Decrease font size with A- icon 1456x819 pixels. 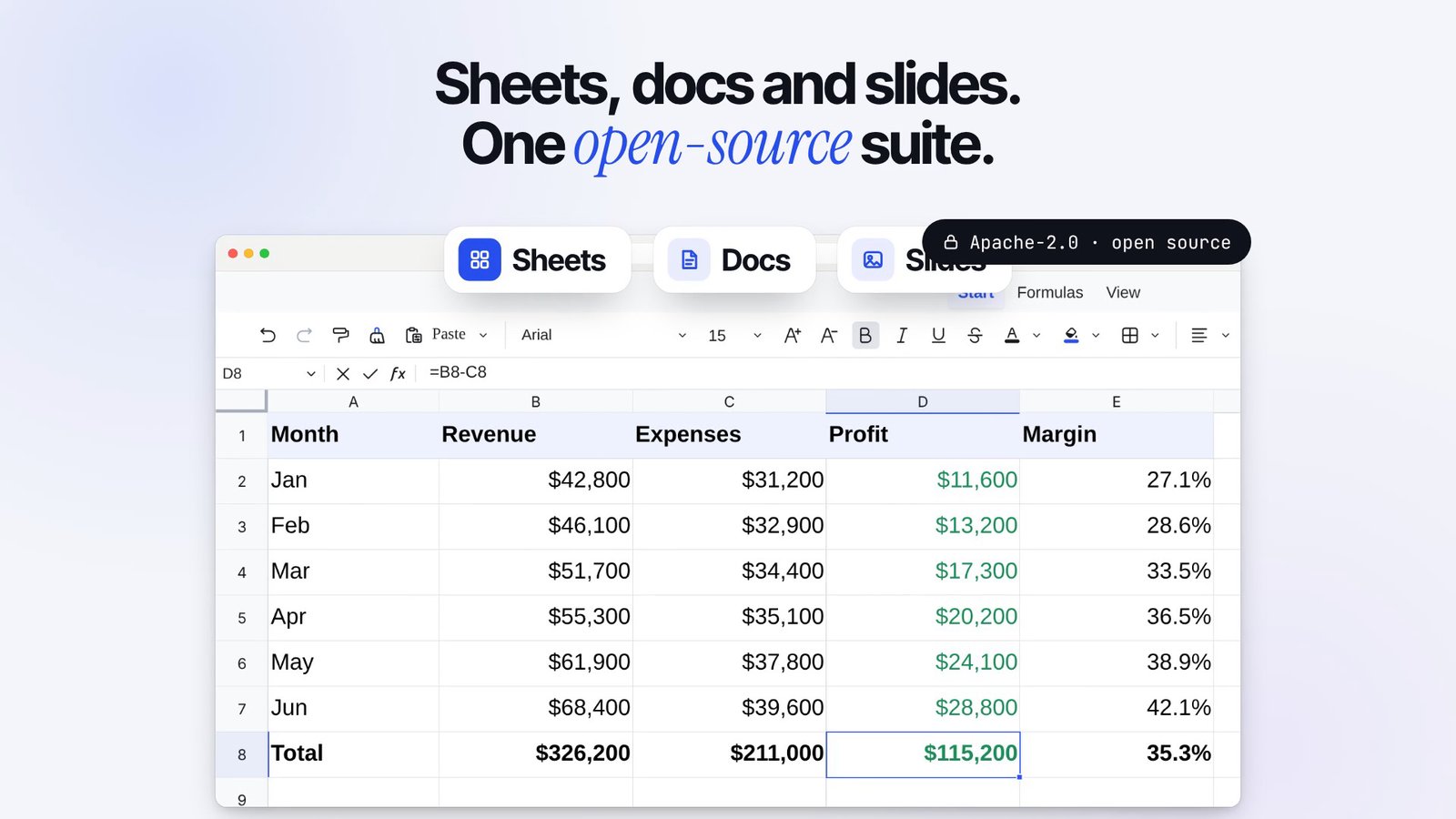[x=828, y=335]
